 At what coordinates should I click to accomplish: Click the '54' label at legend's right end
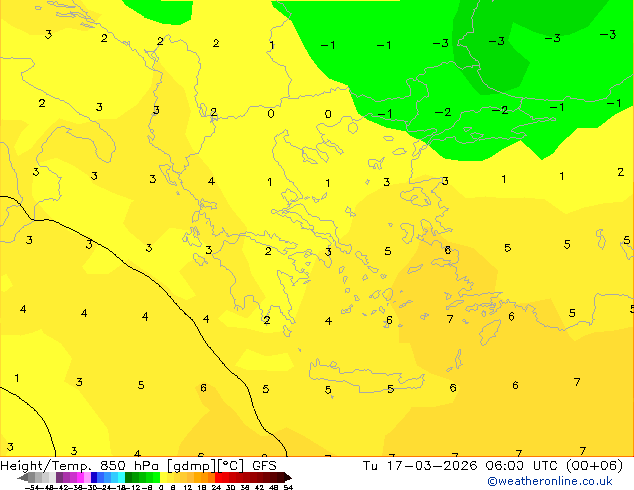(x=288, y=487)
